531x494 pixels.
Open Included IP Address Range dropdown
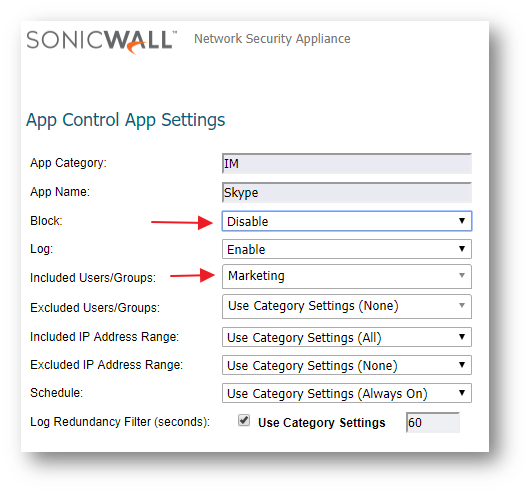[x=347, y=337]
